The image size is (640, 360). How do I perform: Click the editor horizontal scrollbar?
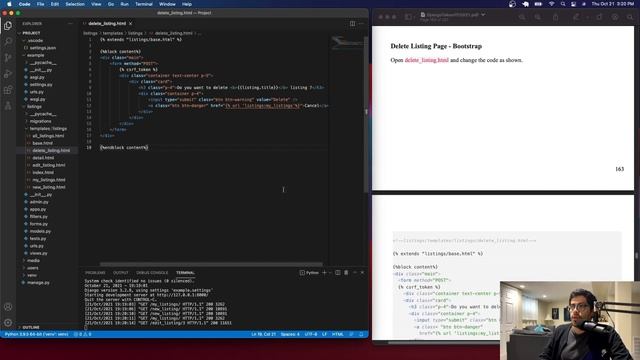(x=211, y=264)
